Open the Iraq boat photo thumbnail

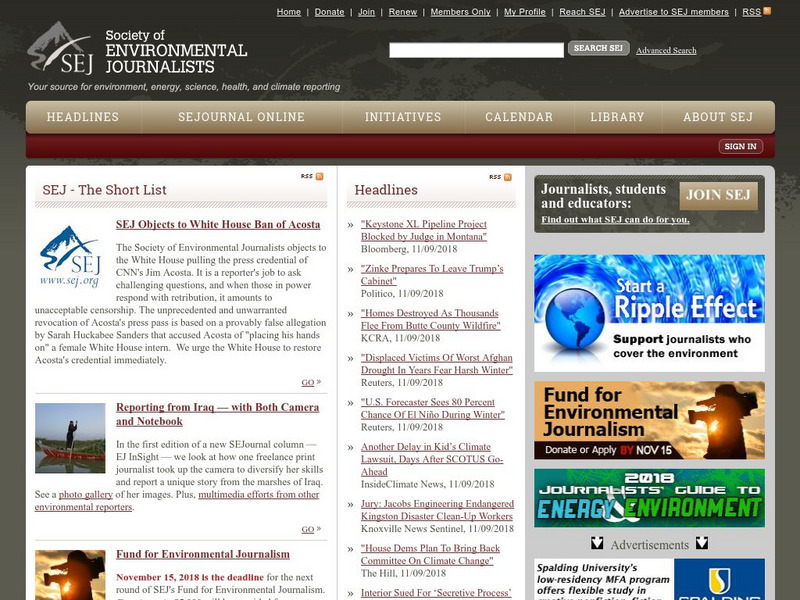pos(70,438)
